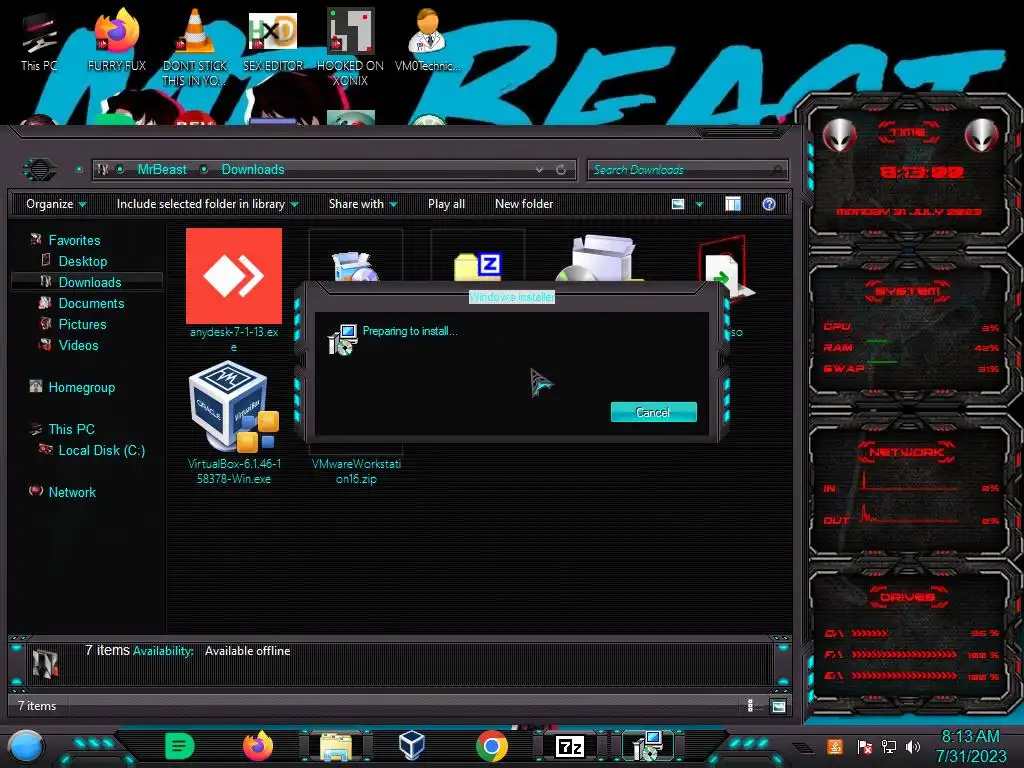Screen dimensions: 1024x768
Task: Refresh the Downloads folder address bar
Action: (x=561, y=170)
